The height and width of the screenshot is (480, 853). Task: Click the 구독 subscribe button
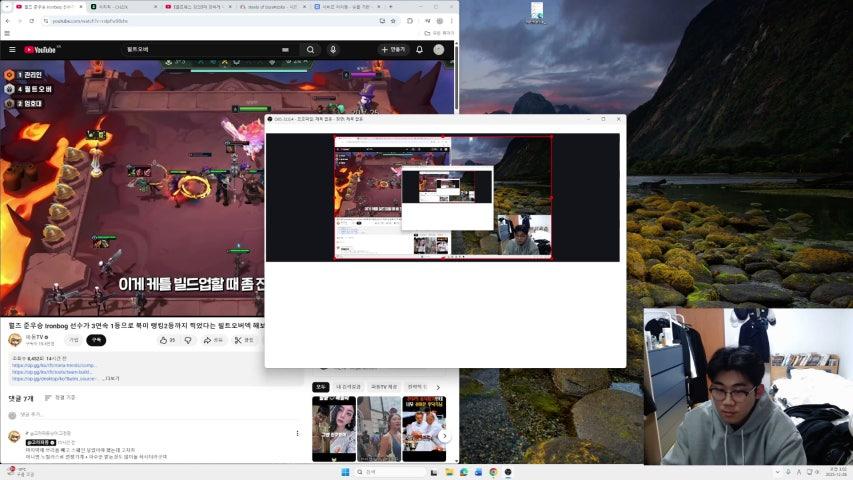tap(96, 340)
